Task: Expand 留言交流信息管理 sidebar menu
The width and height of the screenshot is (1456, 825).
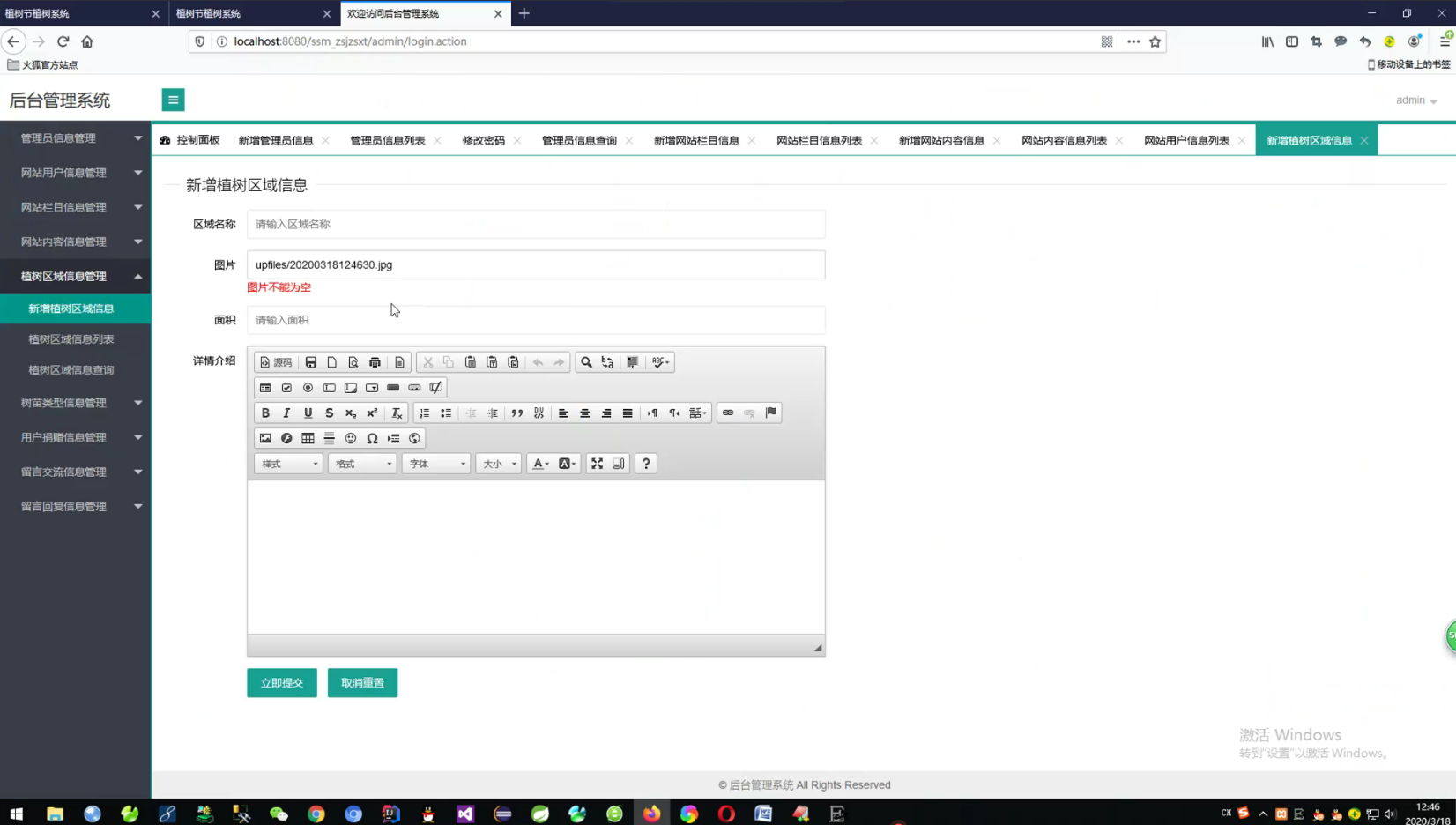Action: click(x=76, y=472)
